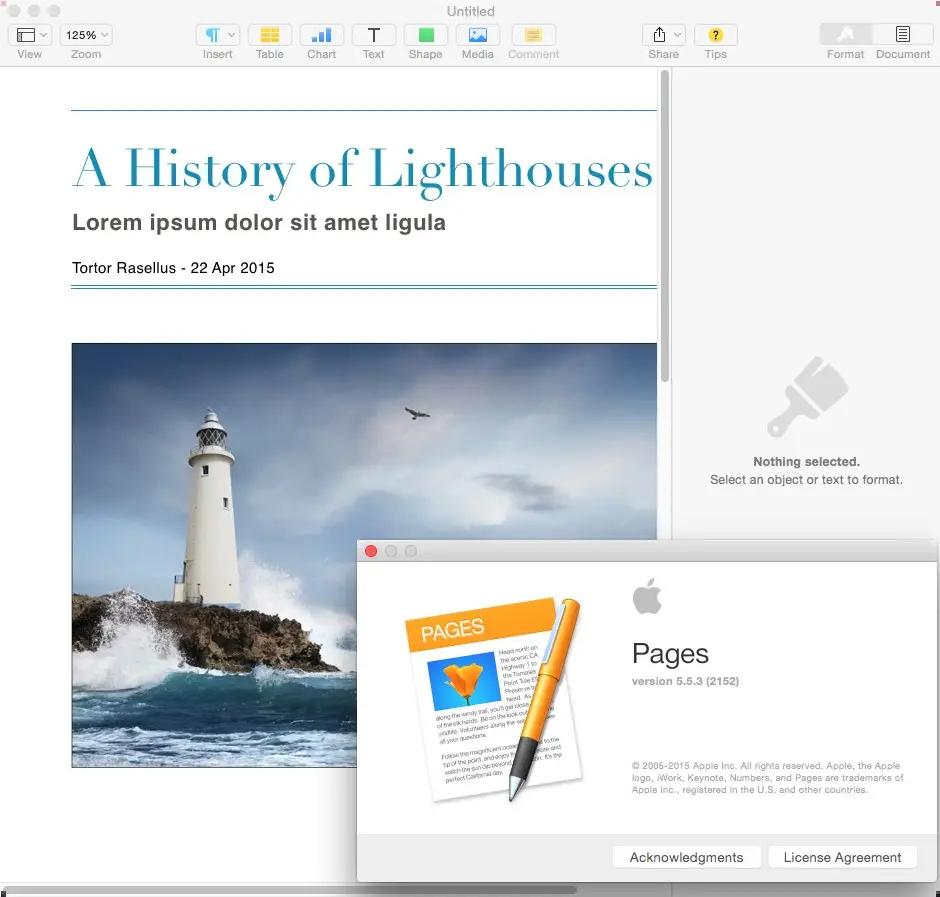Image resolution: width=940 pixels, height=897 pixels.
Task: Click the Comment toolbar icon
Action: pyautogui.click(x=534, y=35)
